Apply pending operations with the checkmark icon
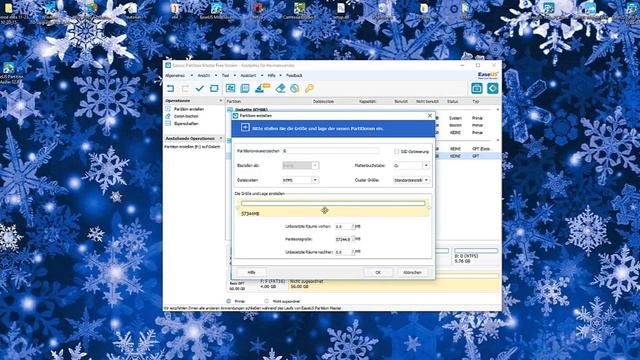 200,88
